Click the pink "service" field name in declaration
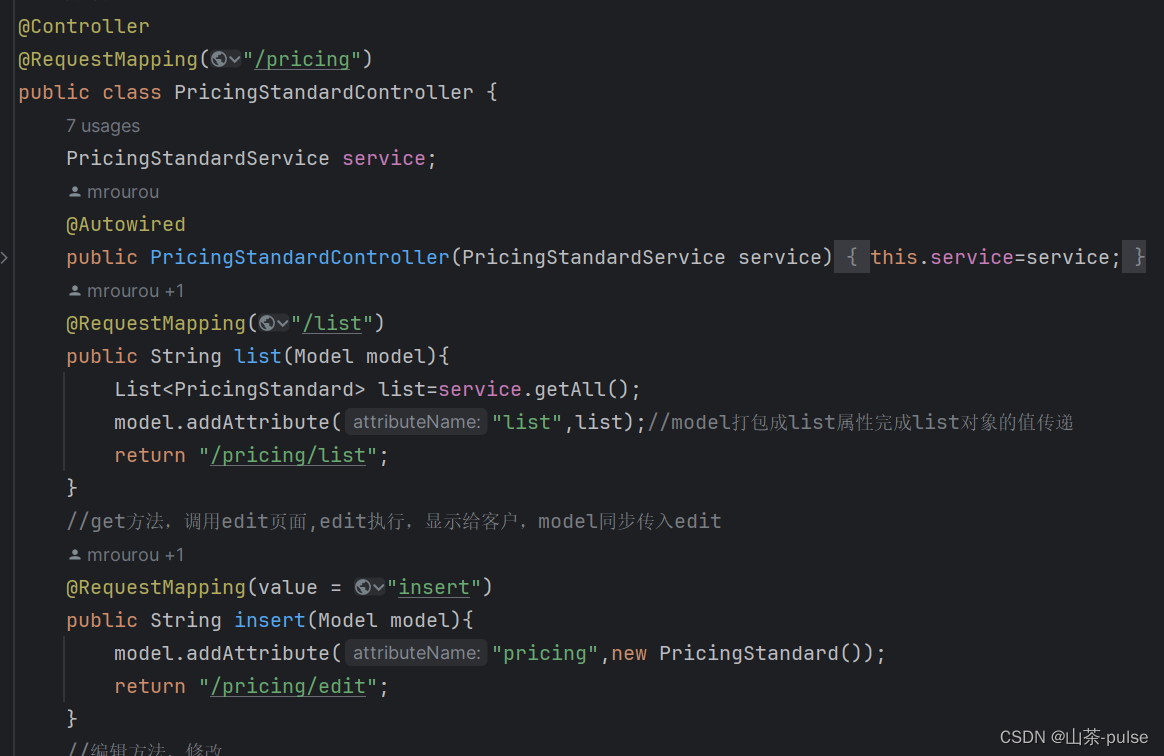This screenshot has height=756, width=1164. click(x=384, y=158)
